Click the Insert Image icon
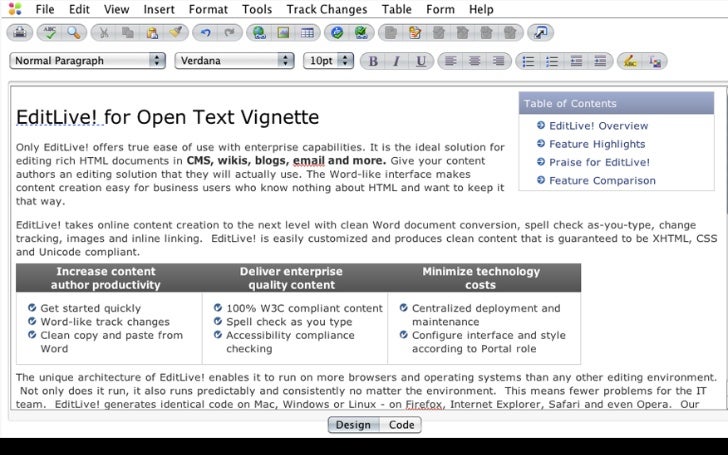This screenshot has width=728, height=455. (x=283, y=32)
